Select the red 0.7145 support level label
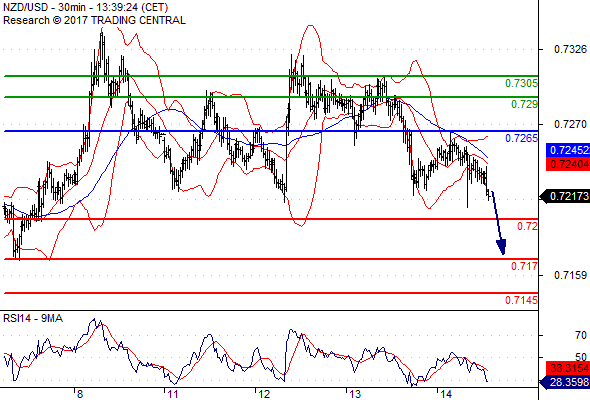 (x=521, y=300)
